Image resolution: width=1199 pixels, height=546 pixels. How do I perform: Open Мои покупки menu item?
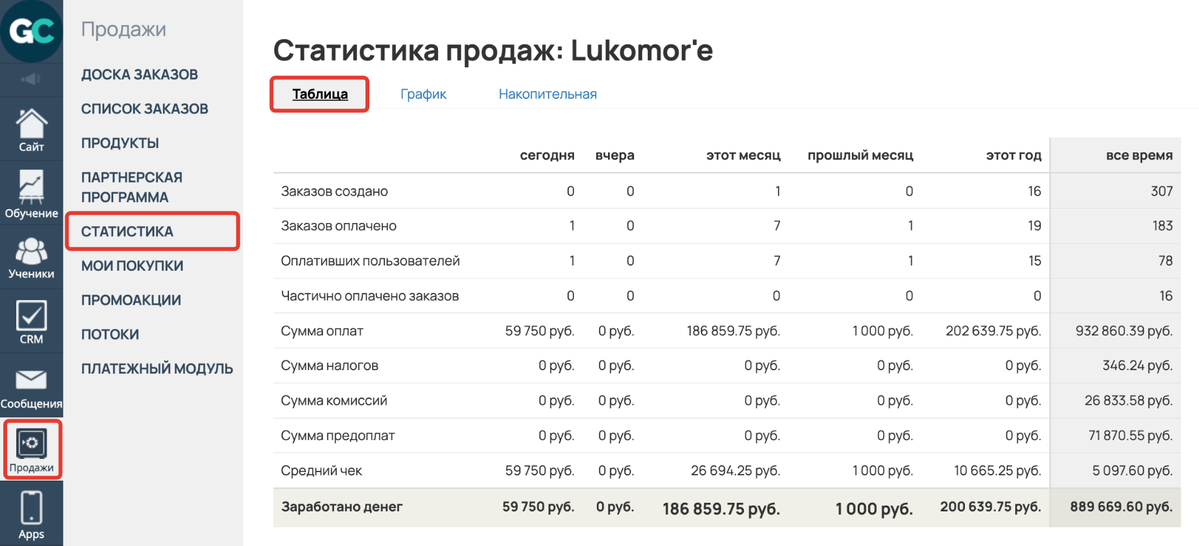pos(132,266)
